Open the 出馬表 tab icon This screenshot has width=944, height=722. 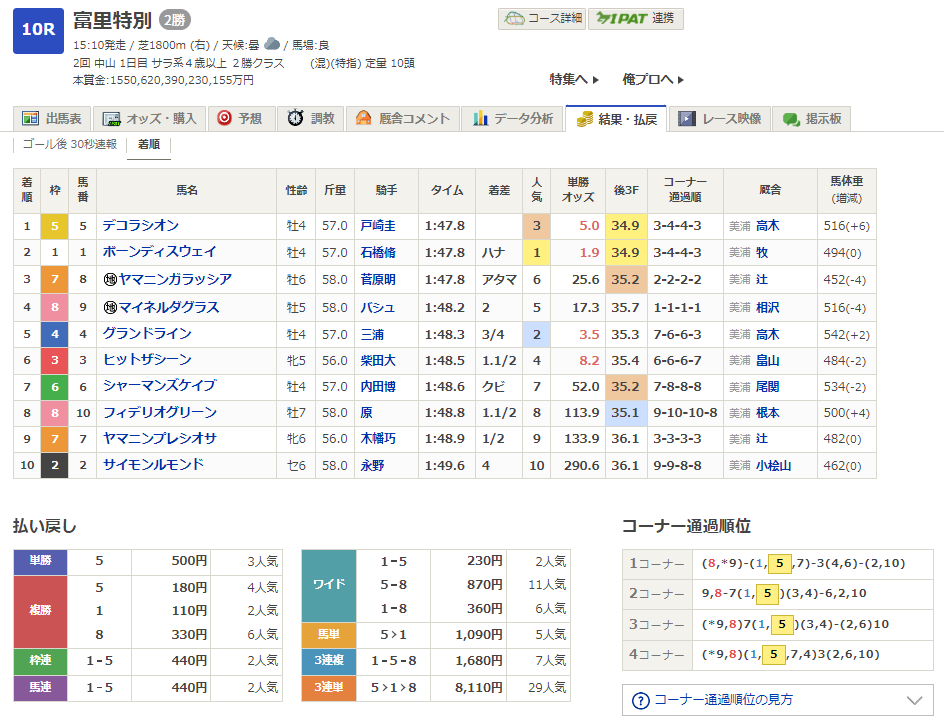(x=30, y=119)
